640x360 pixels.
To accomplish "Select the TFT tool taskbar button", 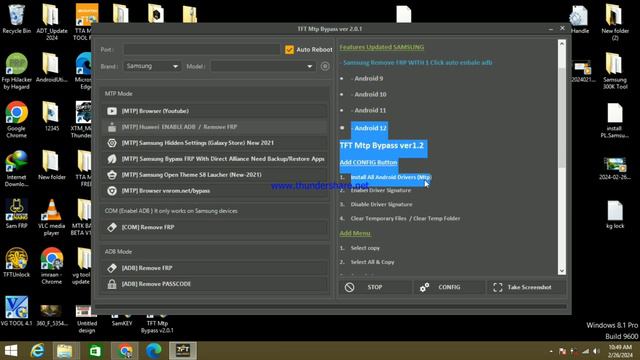I will (x=182, y=351).
